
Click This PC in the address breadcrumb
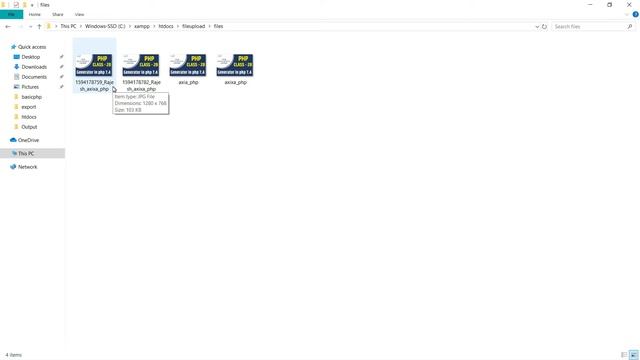tap(68, 26)
